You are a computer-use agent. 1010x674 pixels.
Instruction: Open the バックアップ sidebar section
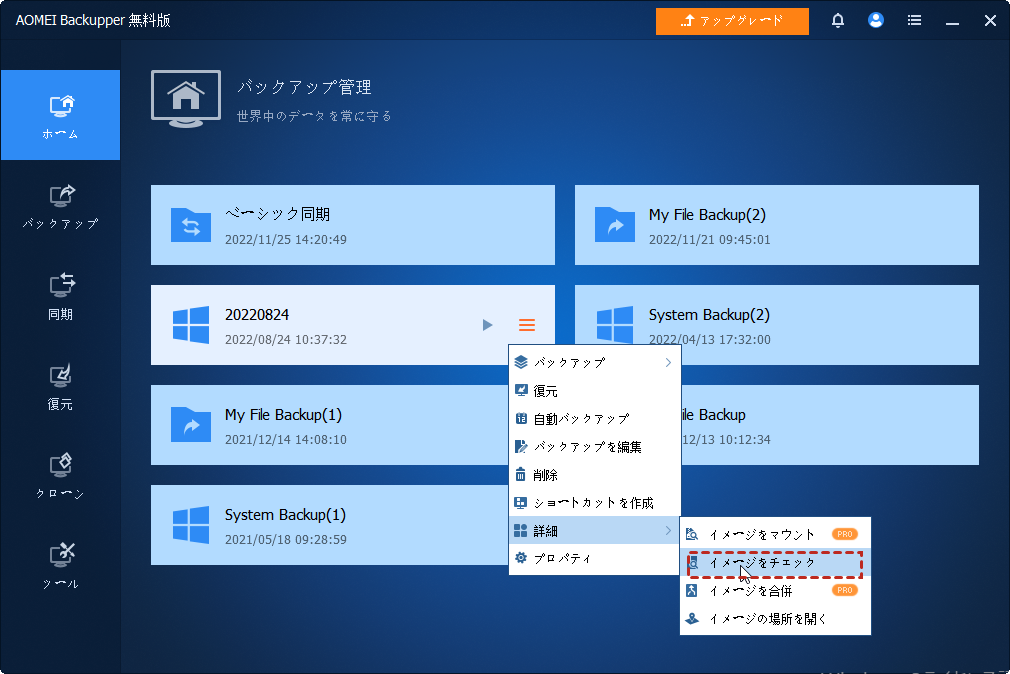click(x=60, y=206)
